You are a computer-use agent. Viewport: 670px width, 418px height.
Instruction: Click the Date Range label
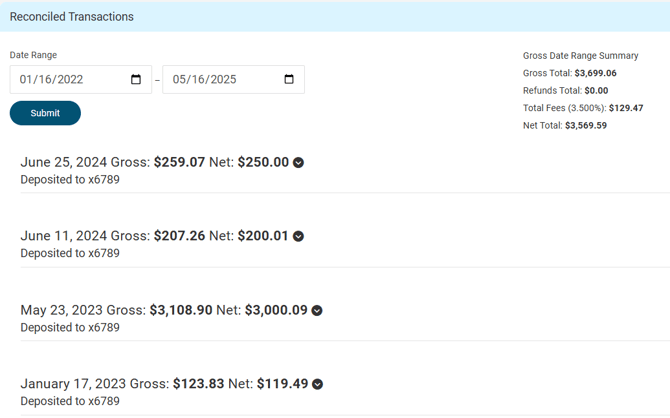point(33,55)
